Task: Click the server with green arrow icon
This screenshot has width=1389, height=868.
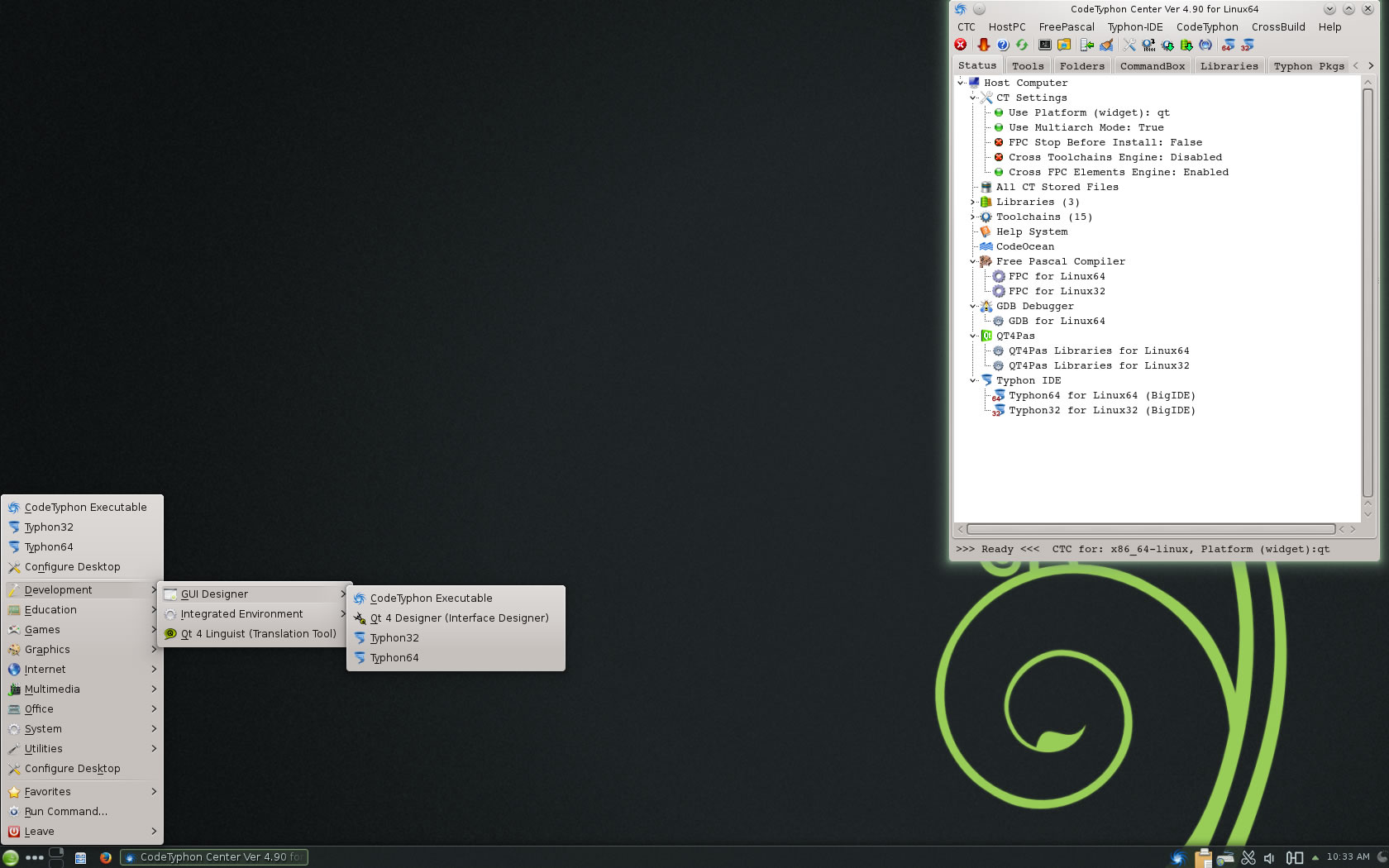Action: pos(1087,45)
